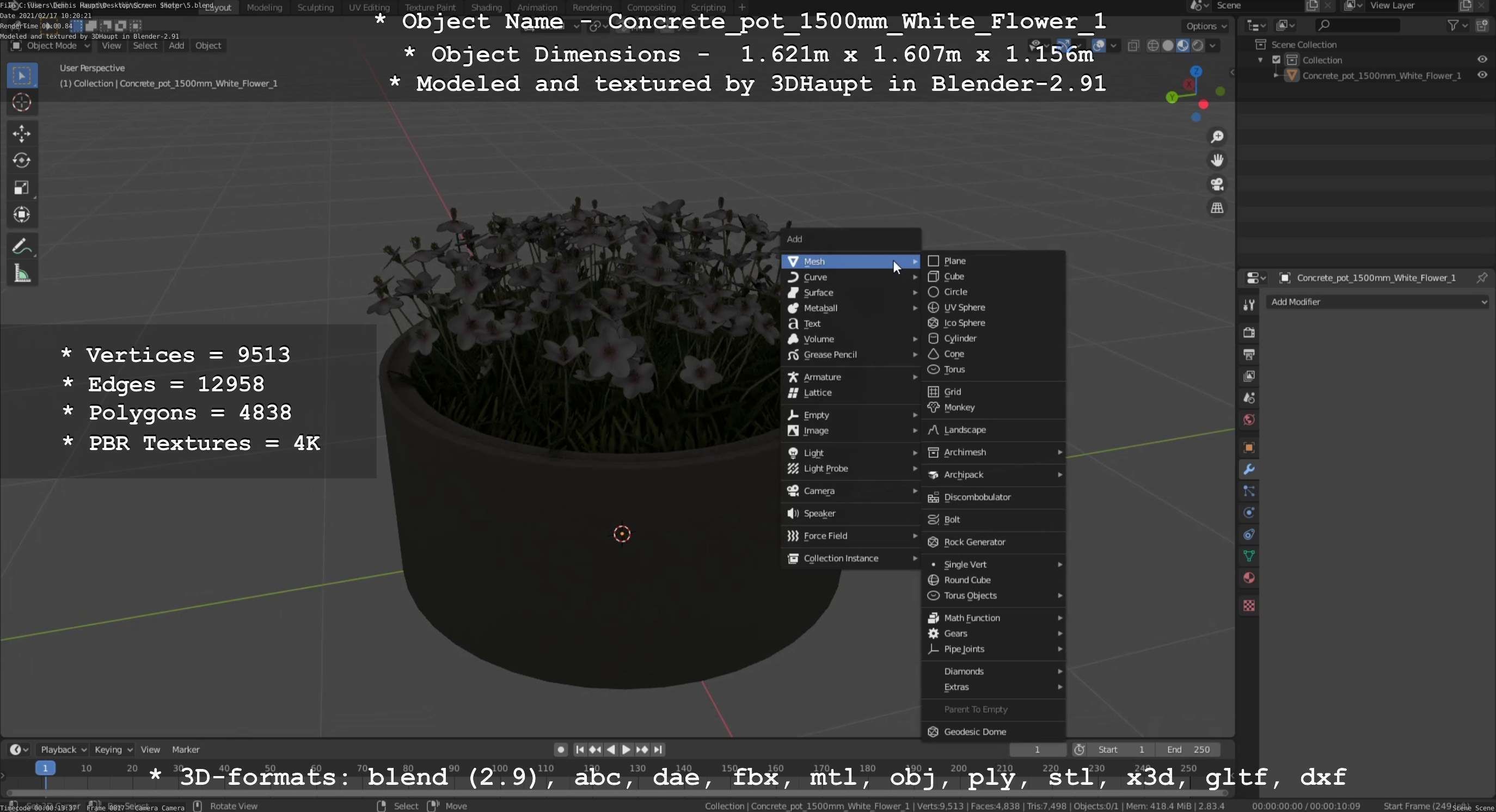Hide Collection with its eye icon
Image resolution: width=1496 pixels, height=812 pixels.
point(1482,59)
